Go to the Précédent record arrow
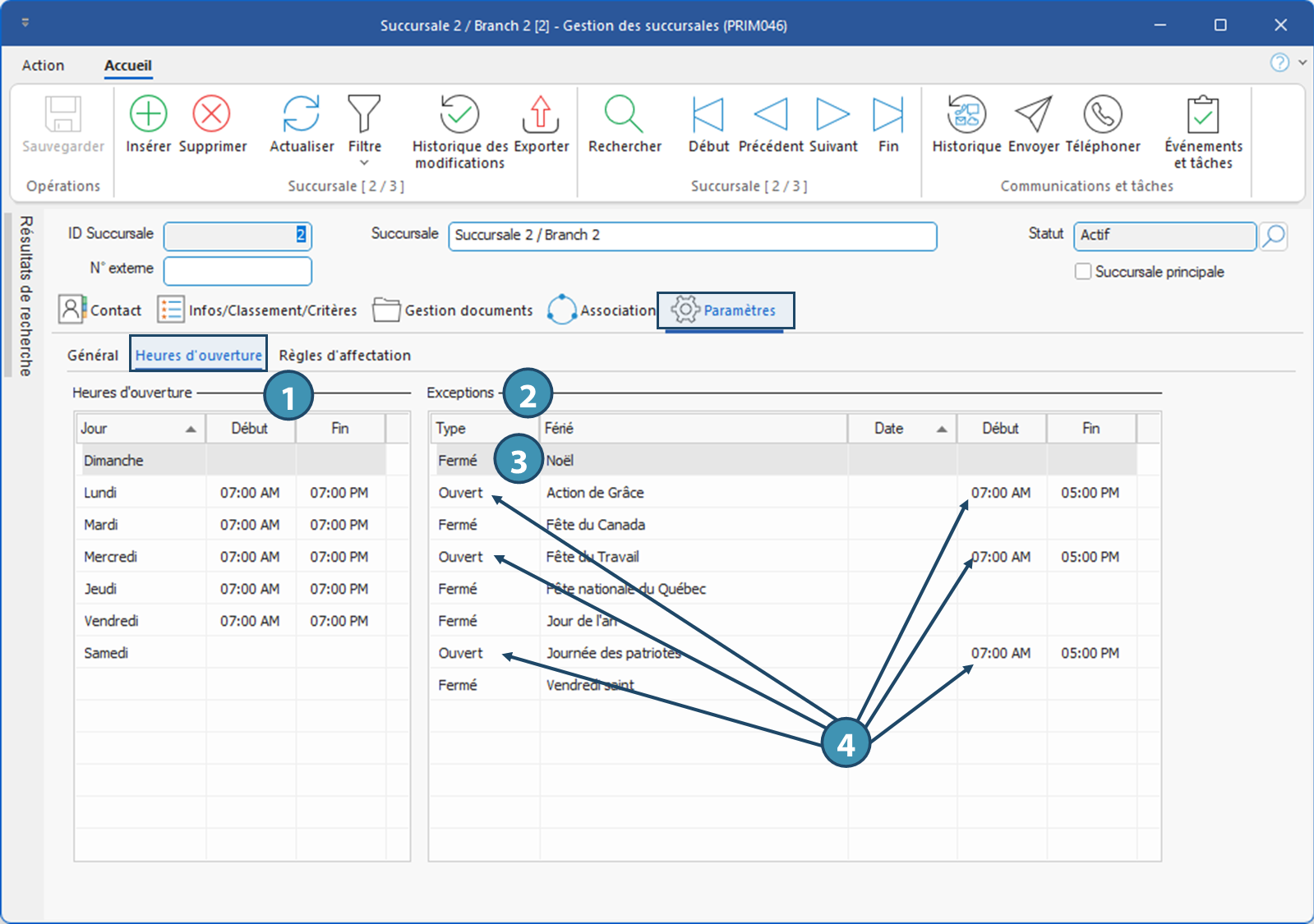Image resolution: width=1314 pixels, height=924 pixels. coord(771,114)
